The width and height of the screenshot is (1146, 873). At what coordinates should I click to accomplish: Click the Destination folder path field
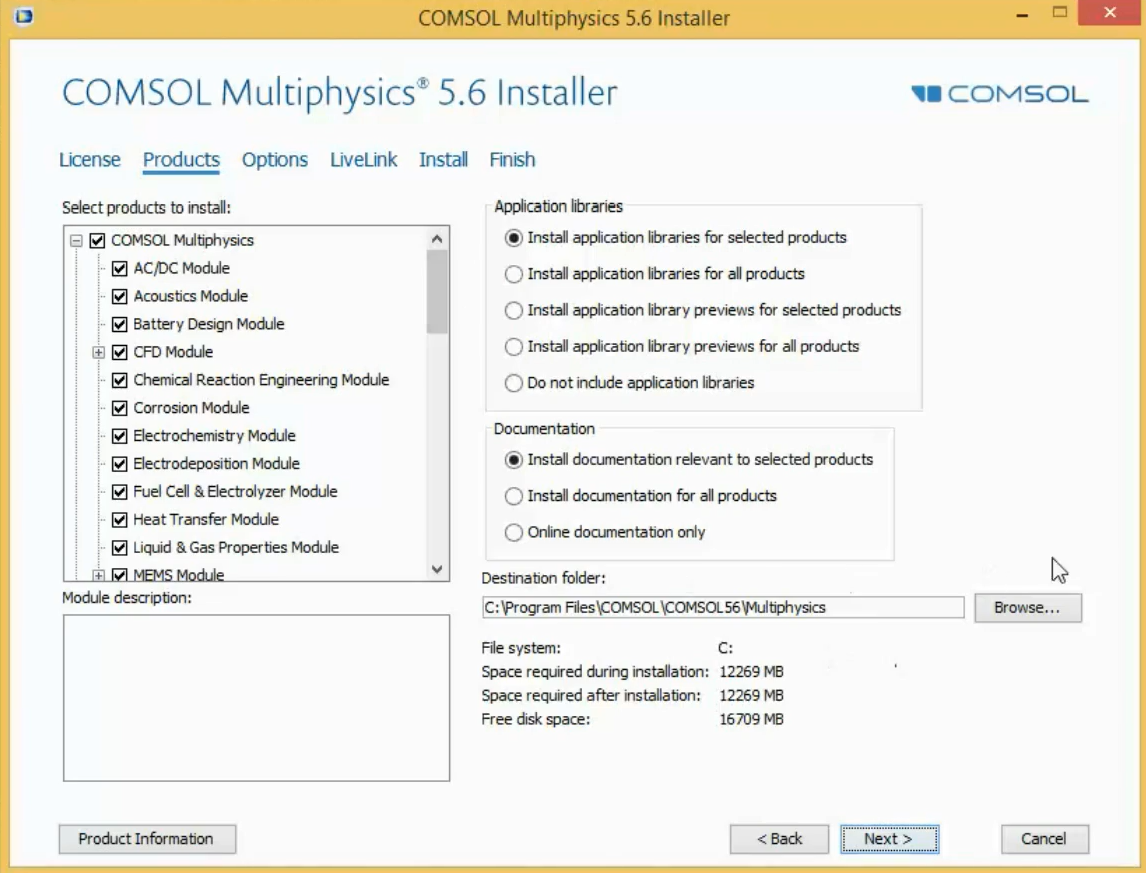click(723, 608)
